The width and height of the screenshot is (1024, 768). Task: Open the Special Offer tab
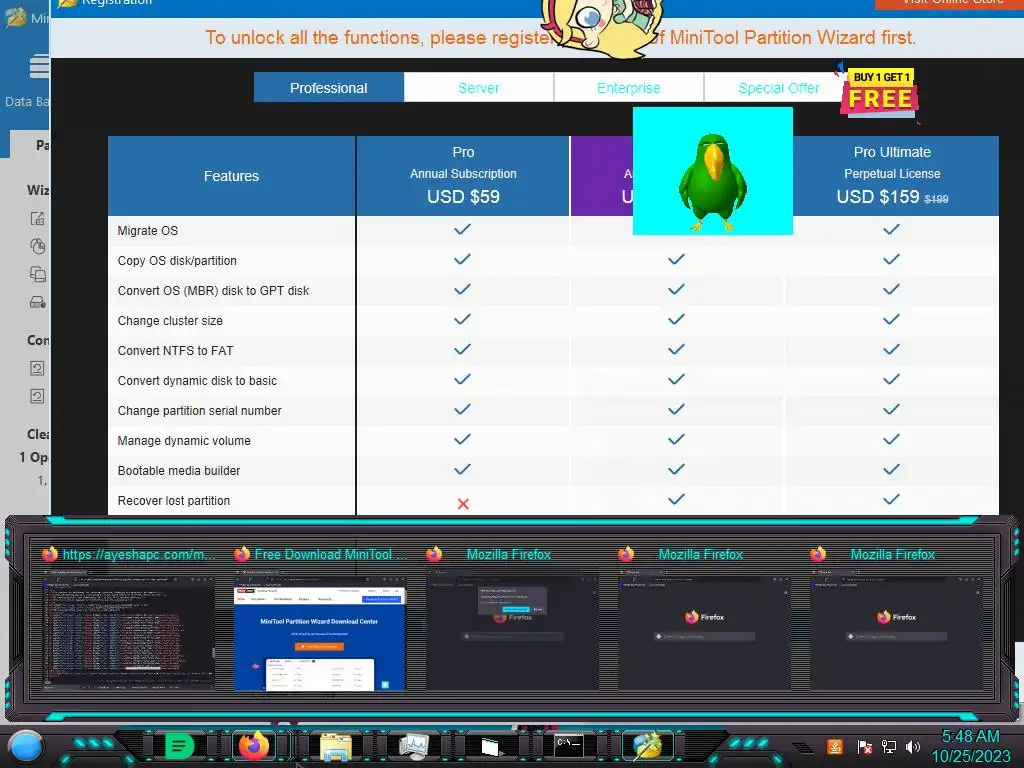click(778, 88)
